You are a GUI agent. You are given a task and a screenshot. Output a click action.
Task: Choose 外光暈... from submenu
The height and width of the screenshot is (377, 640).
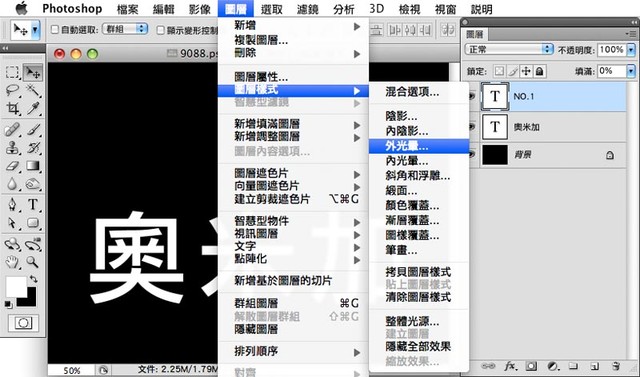tap(419, 146)
